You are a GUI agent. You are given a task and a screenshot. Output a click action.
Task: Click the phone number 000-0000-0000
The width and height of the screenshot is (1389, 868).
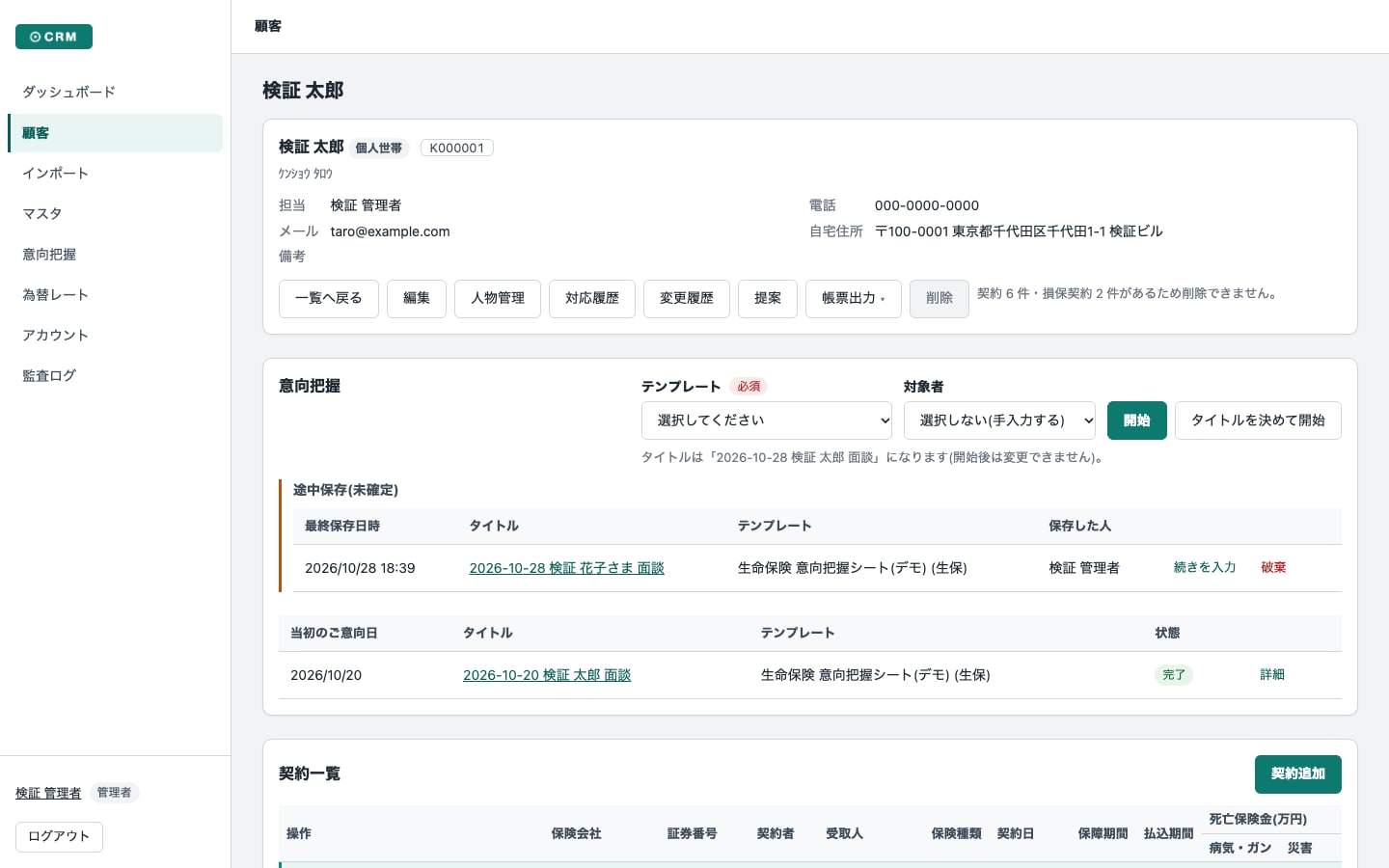[x=927, y=205]
